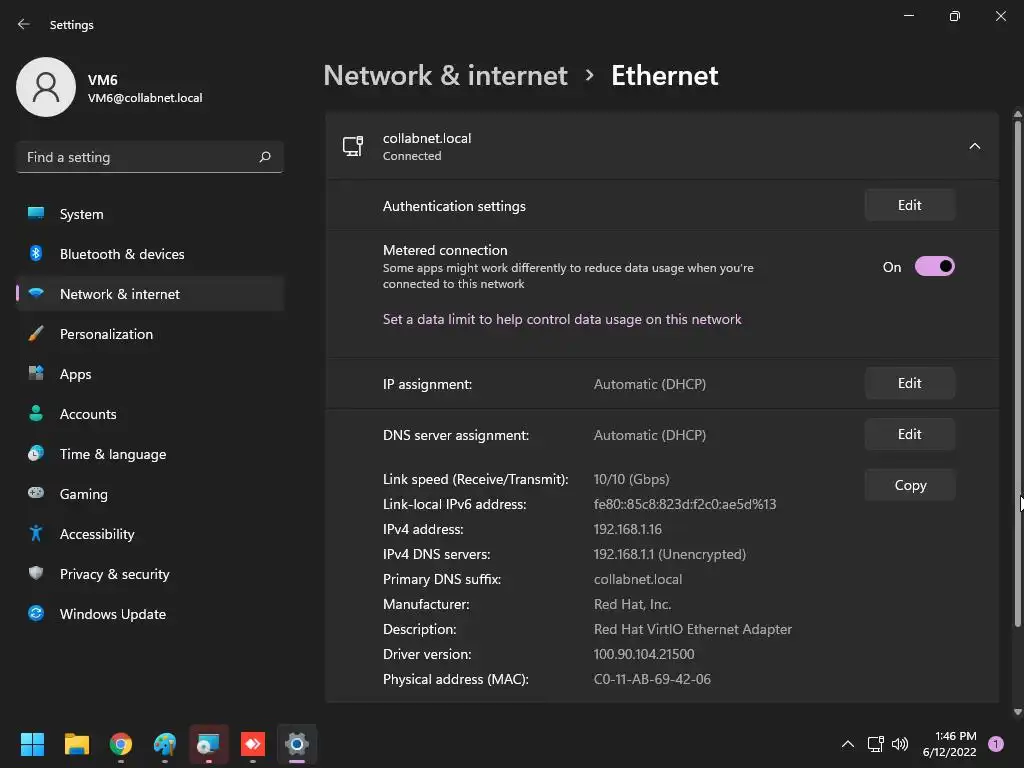Screen dimensions: 1024x768
Task: Launch Google Chrome from the taskbar
Action: coord(121,744)
